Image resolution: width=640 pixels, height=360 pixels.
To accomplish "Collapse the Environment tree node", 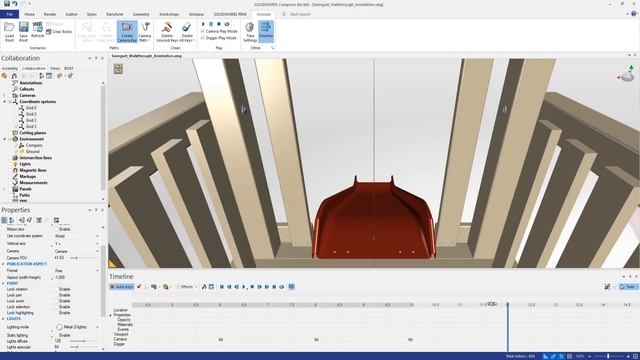I will (x=5, y=139).
